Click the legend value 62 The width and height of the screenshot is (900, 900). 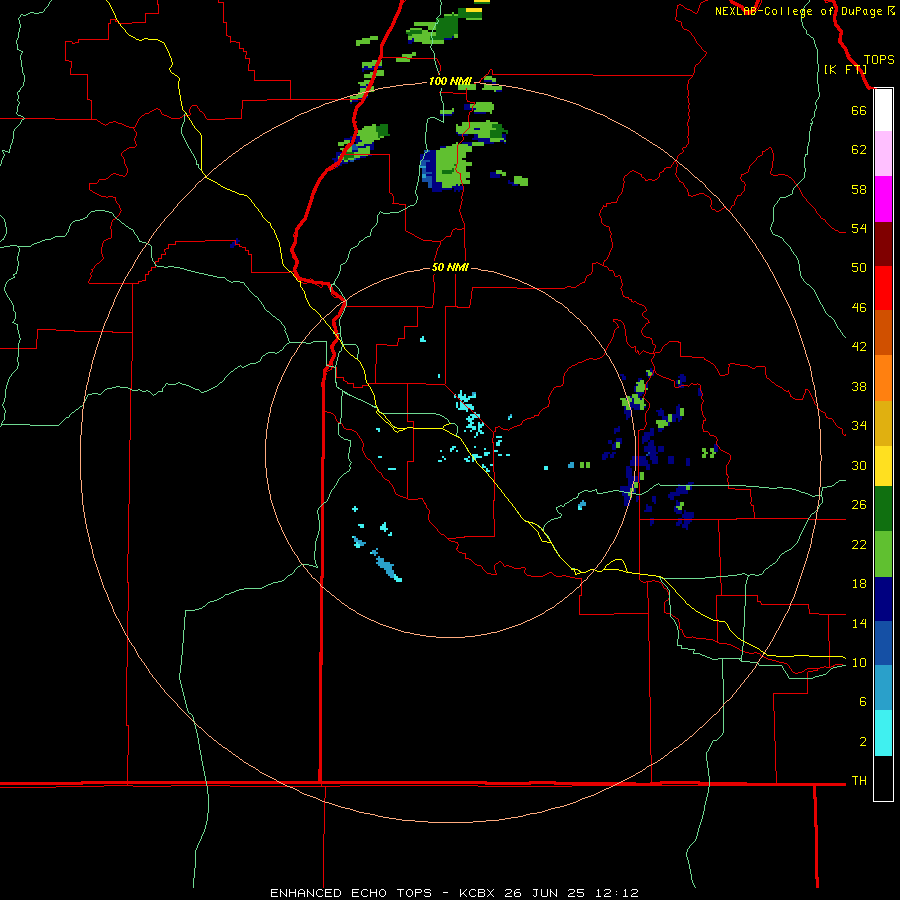point(859,150)
